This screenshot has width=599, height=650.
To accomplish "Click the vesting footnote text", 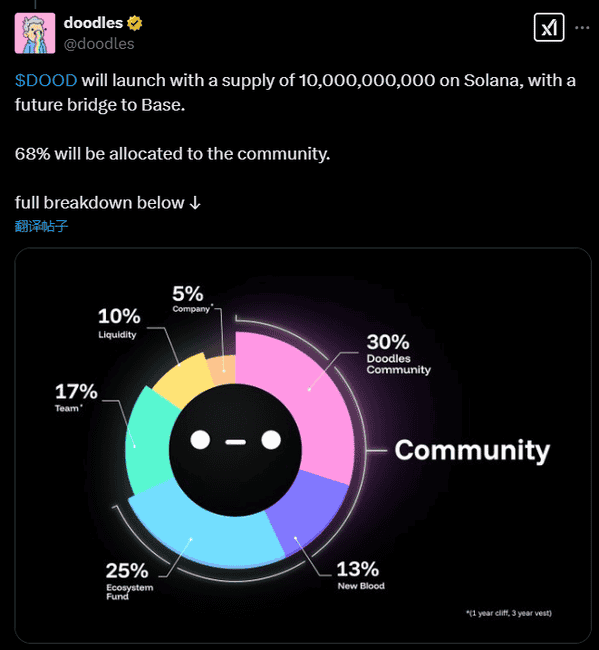I will [x=509, y=613].
